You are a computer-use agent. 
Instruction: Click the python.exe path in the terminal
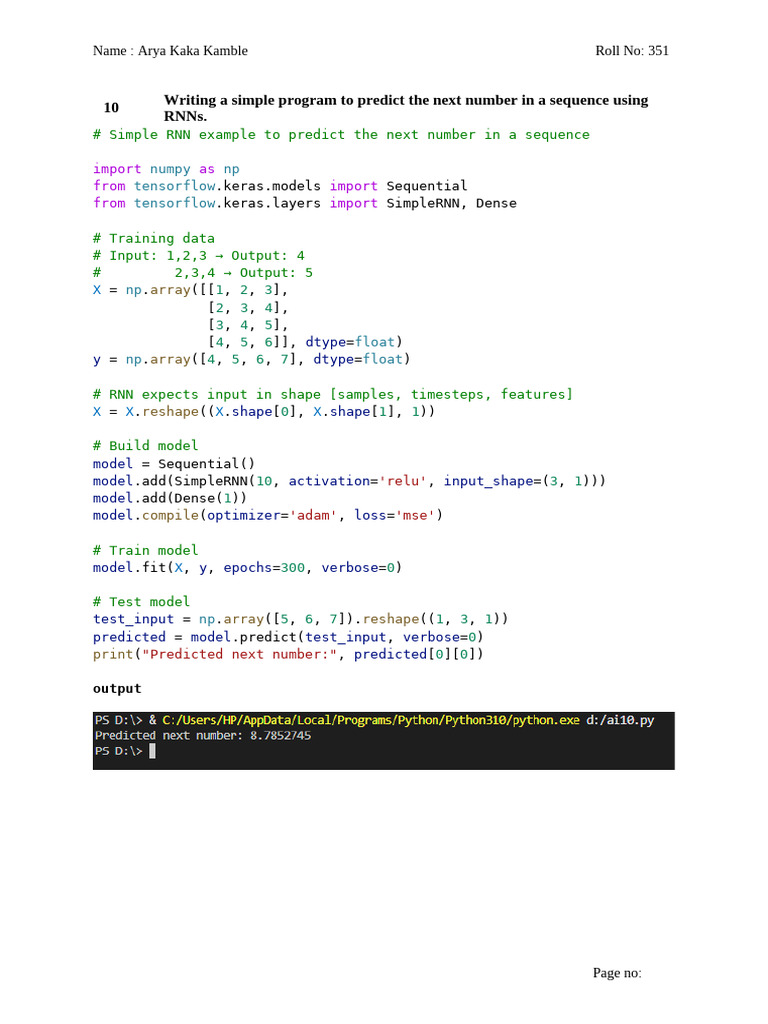point(371,720)
